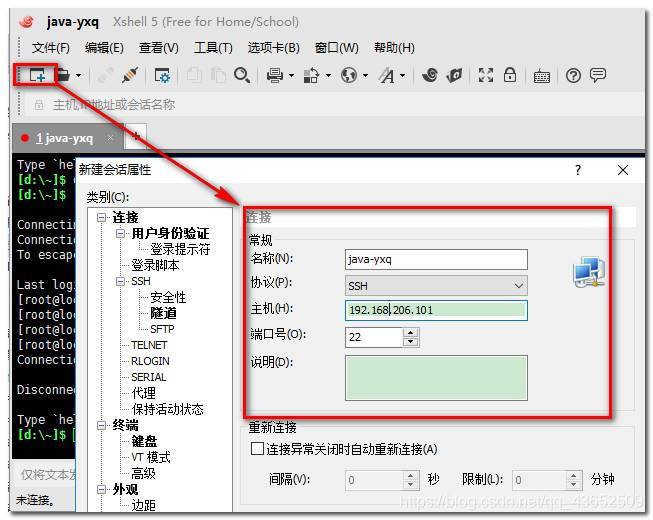
Task: Click the paste icon in the toolbar
Action: tap(218, 75)
